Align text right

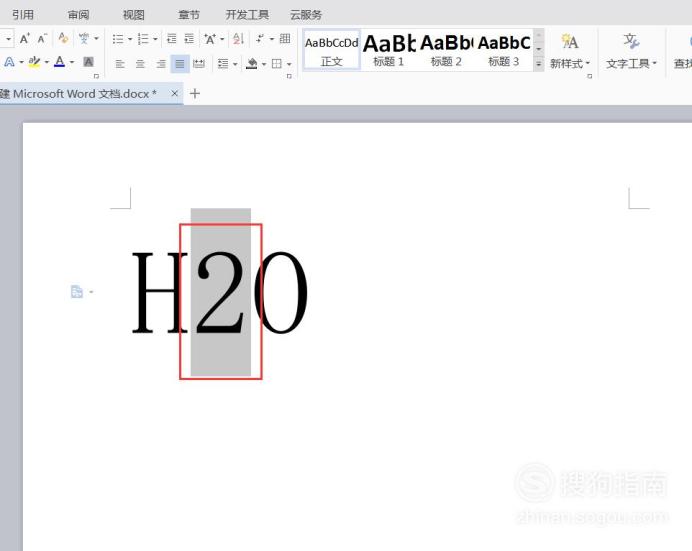tap(161, 64)
